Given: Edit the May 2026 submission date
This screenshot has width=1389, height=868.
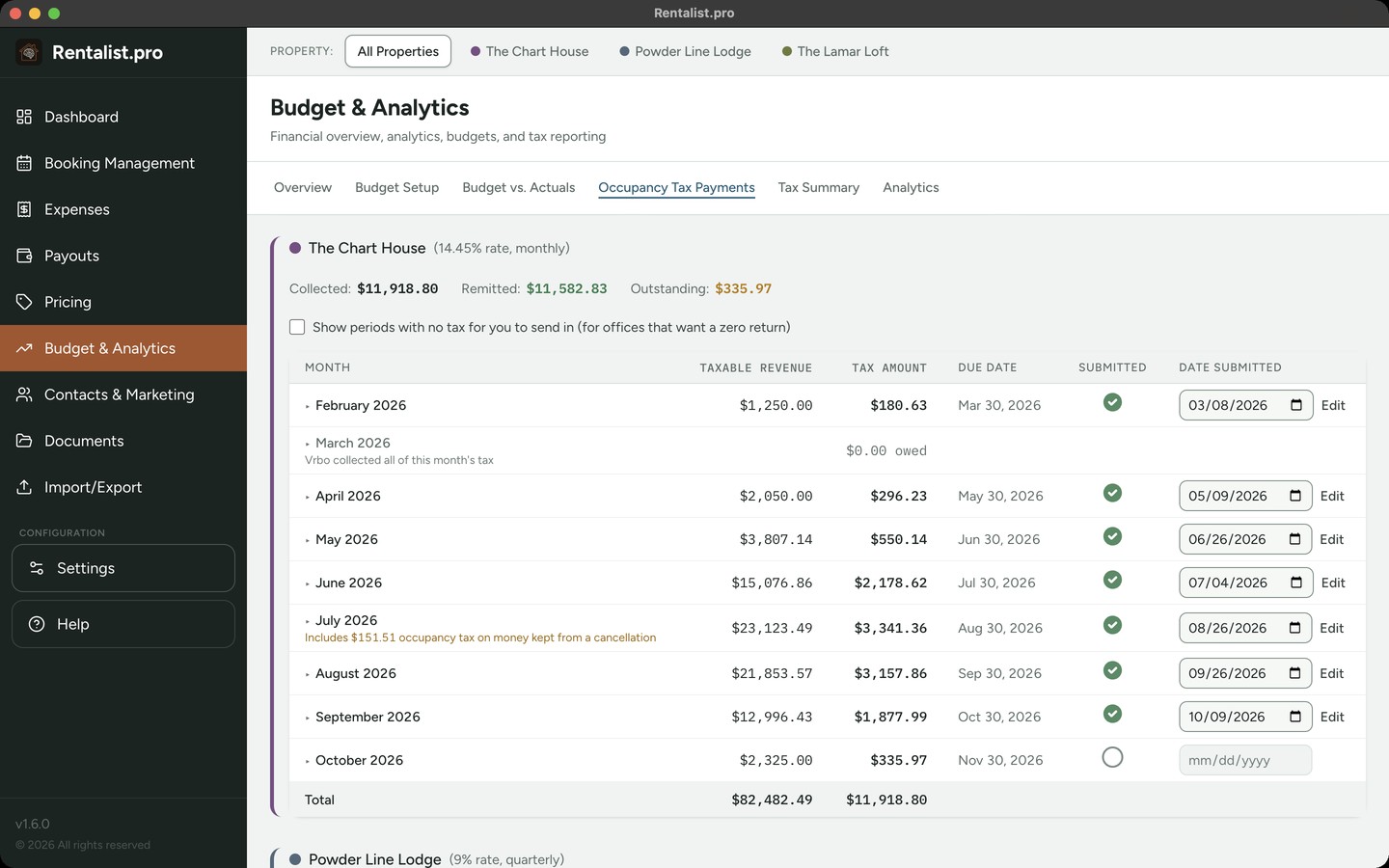Looking at the screenshot, I should (x=1331, y=539).
